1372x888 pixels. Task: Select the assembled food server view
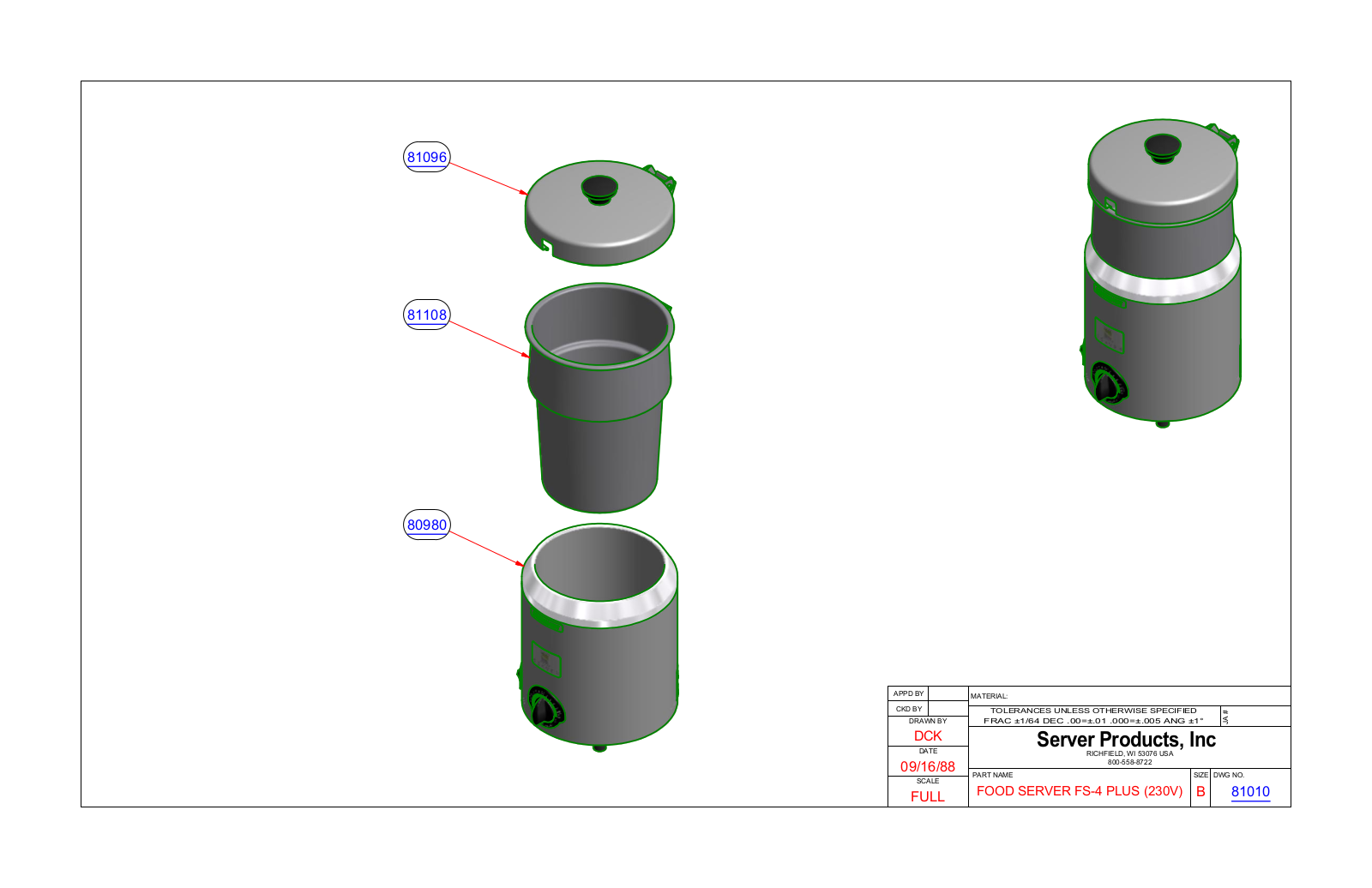tap(1162, 273)
